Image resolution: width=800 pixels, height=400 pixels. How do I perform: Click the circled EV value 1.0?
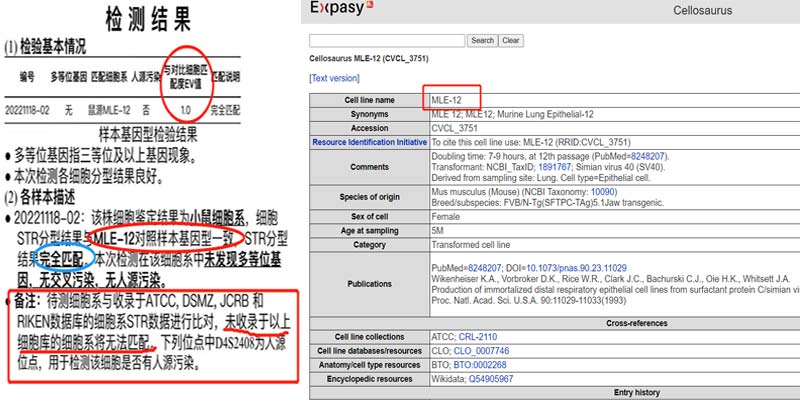coord(186,110)
